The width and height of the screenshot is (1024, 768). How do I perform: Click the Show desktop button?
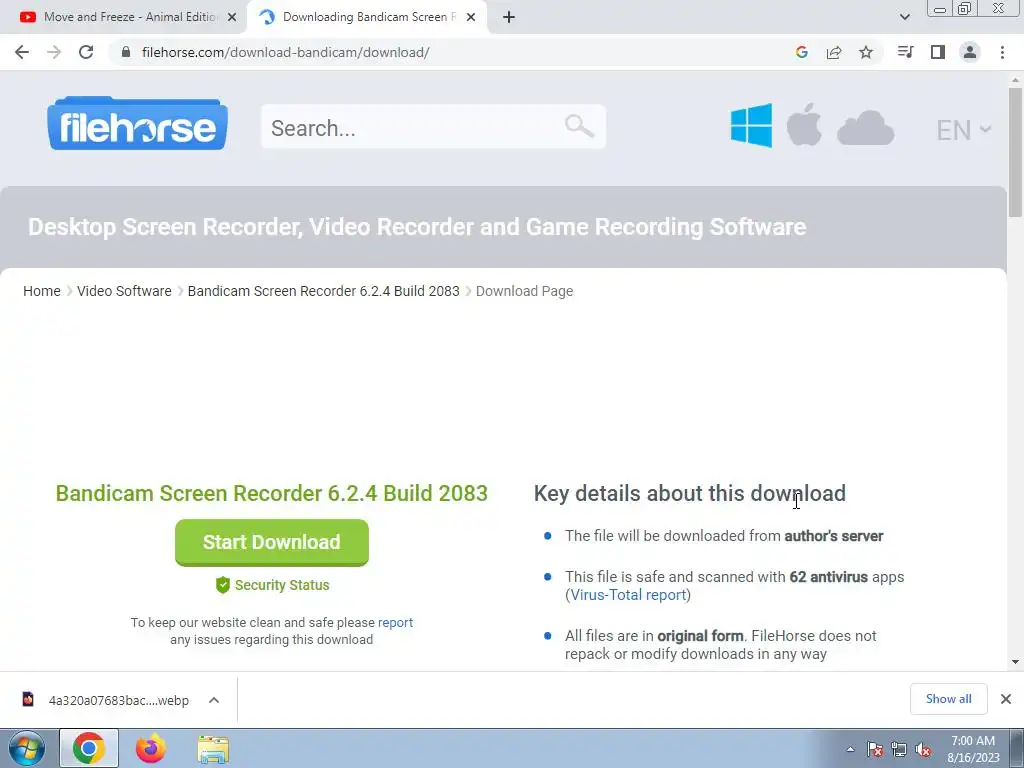coord(1017,748)
